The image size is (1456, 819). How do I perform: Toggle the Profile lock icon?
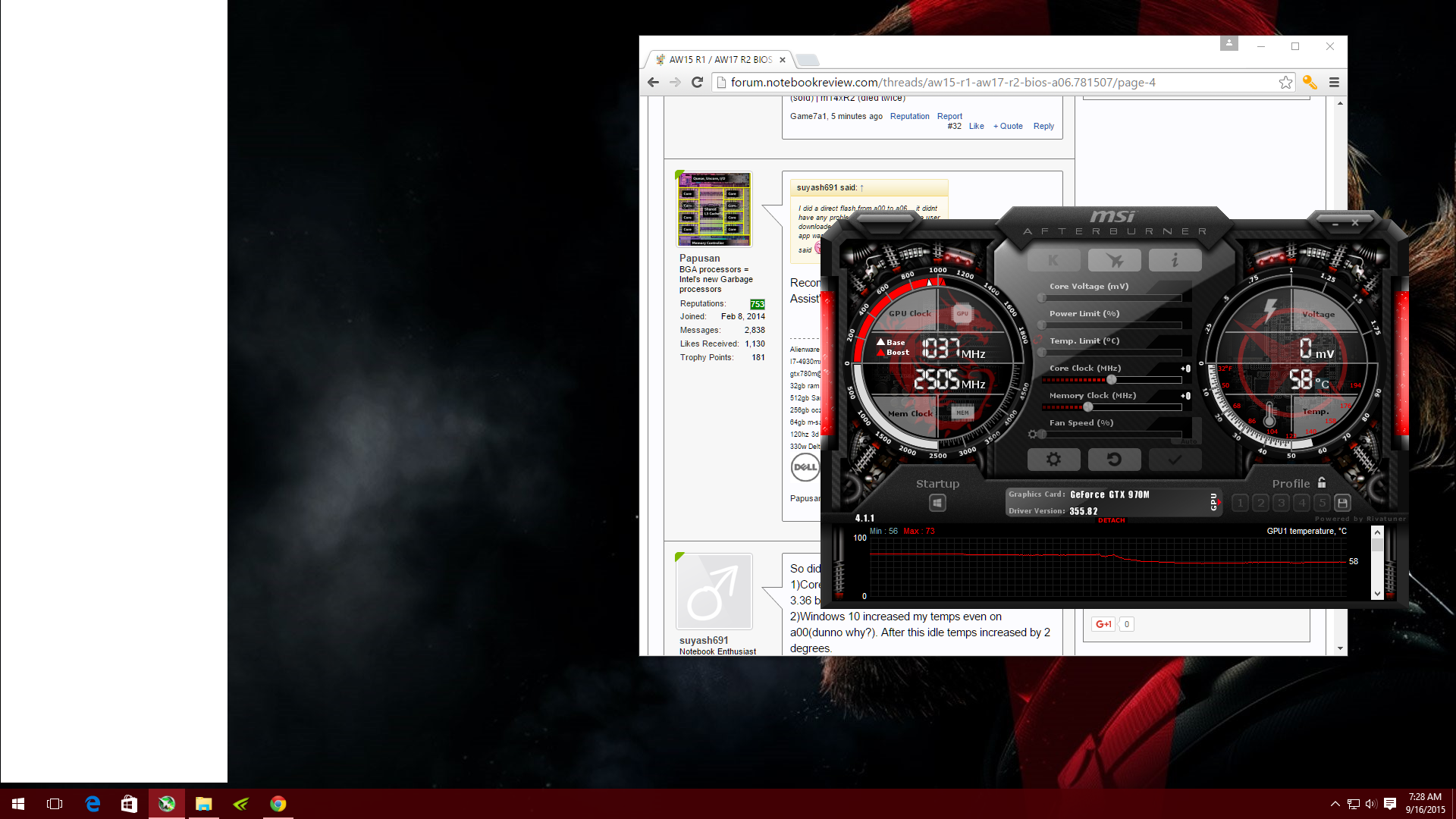pyautogui.click(x=1322, y=482)
